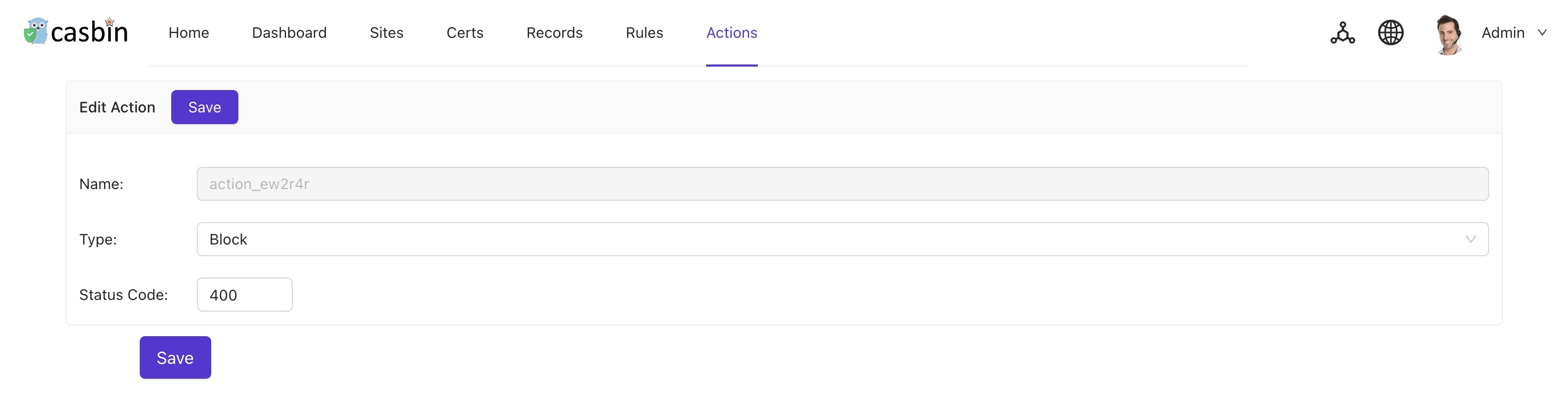
Task: Select the Block option text in Type
Action: (229, 239)
